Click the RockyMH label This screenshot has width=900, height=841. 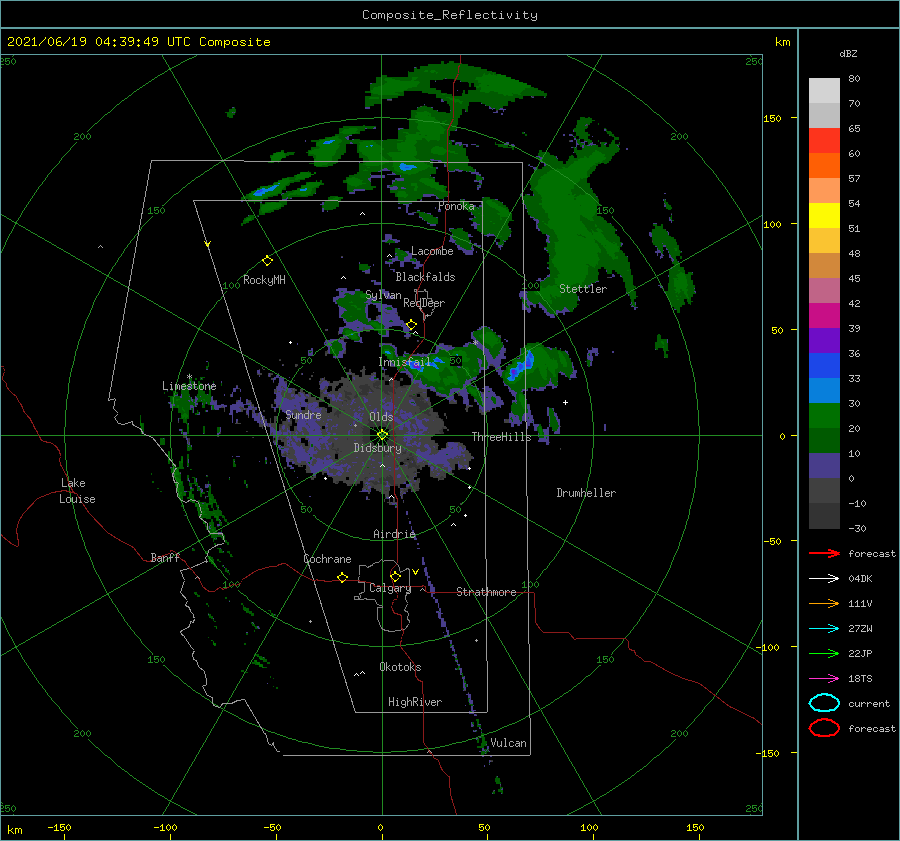point(264,280)
